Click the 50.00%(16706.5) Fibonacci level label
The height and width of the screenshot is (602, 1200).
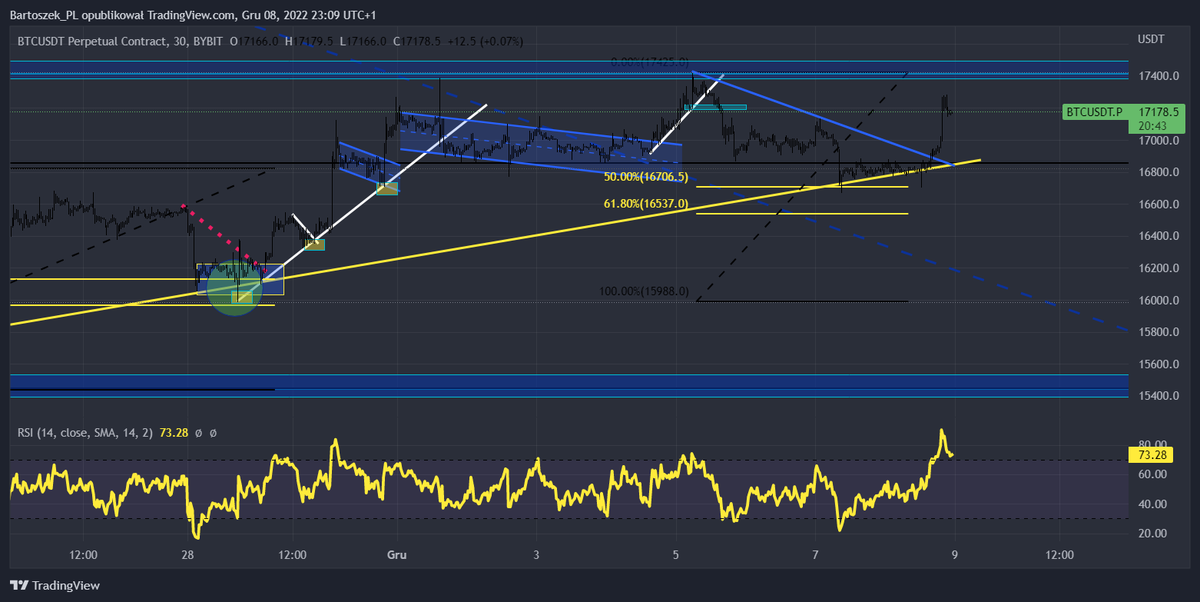point(646,176)
